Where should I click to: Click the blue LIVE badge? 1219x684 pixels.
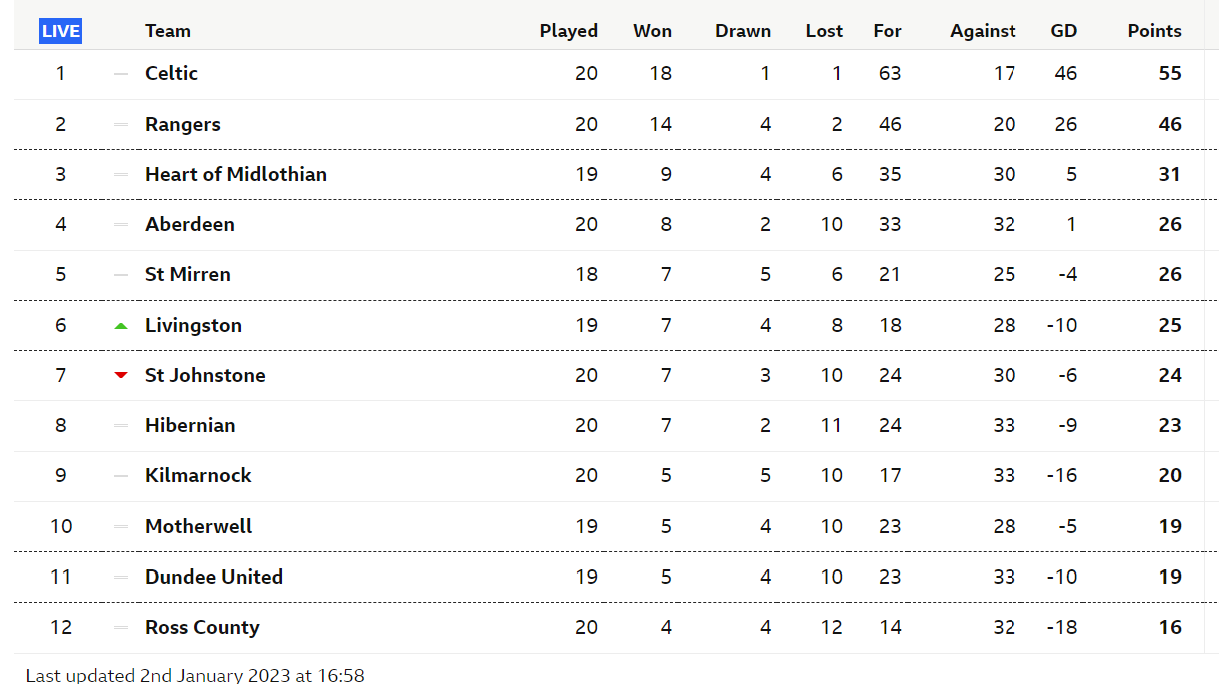pyautogui.click(x=60, y=31)
